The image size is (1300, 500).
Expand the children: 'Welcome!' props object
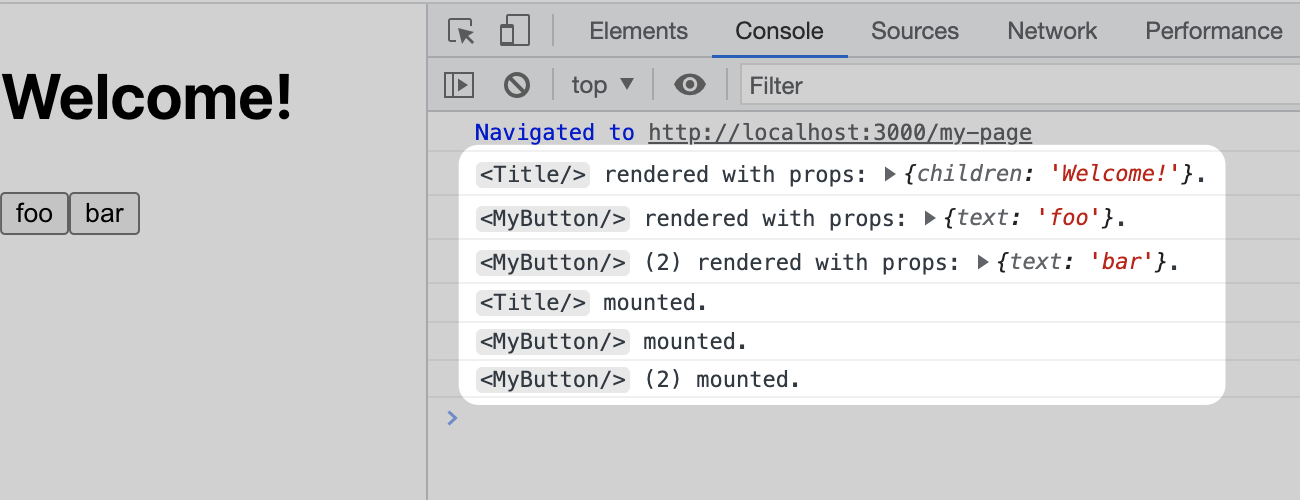[890, 174]
